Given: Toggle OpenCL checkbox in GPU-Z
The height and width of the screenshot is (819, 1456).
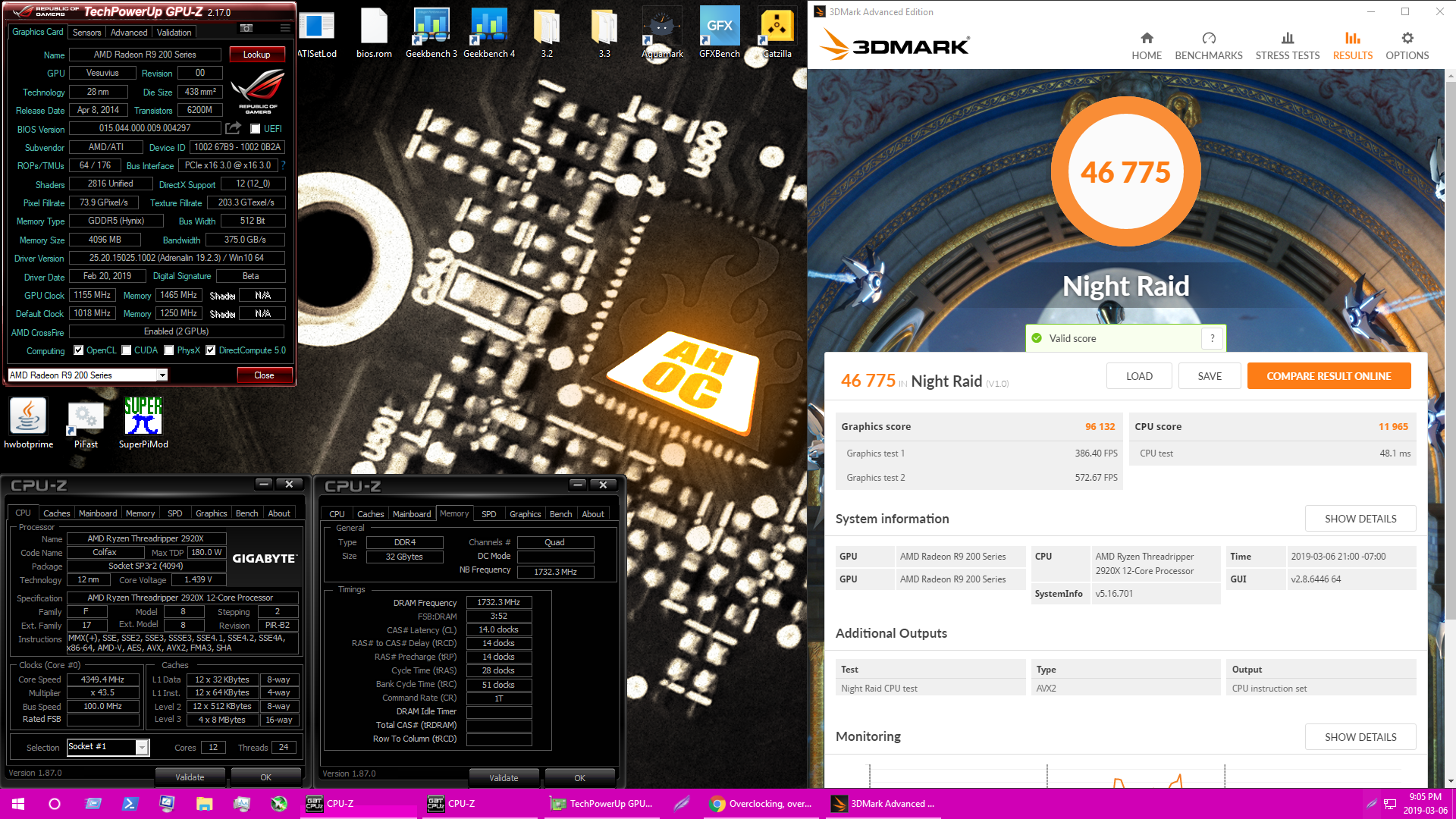Looking at the screenshot, I should point(78,350).
